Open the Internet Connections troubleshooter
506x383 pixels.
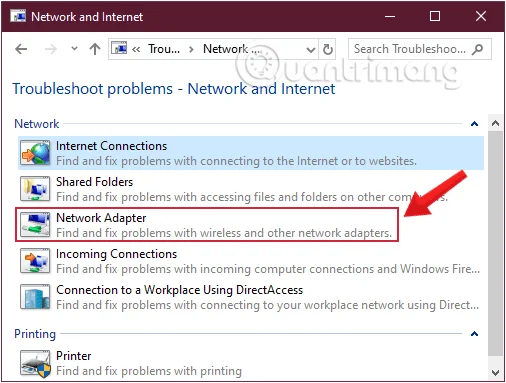[251, 153]
